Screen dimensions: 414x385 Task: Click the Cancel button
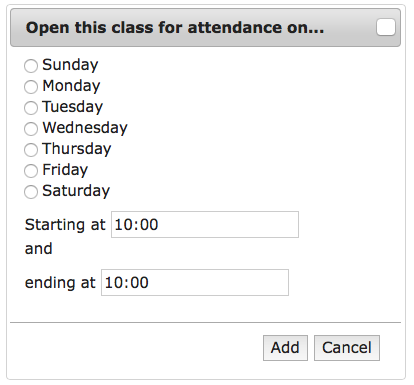coord(347,348)
